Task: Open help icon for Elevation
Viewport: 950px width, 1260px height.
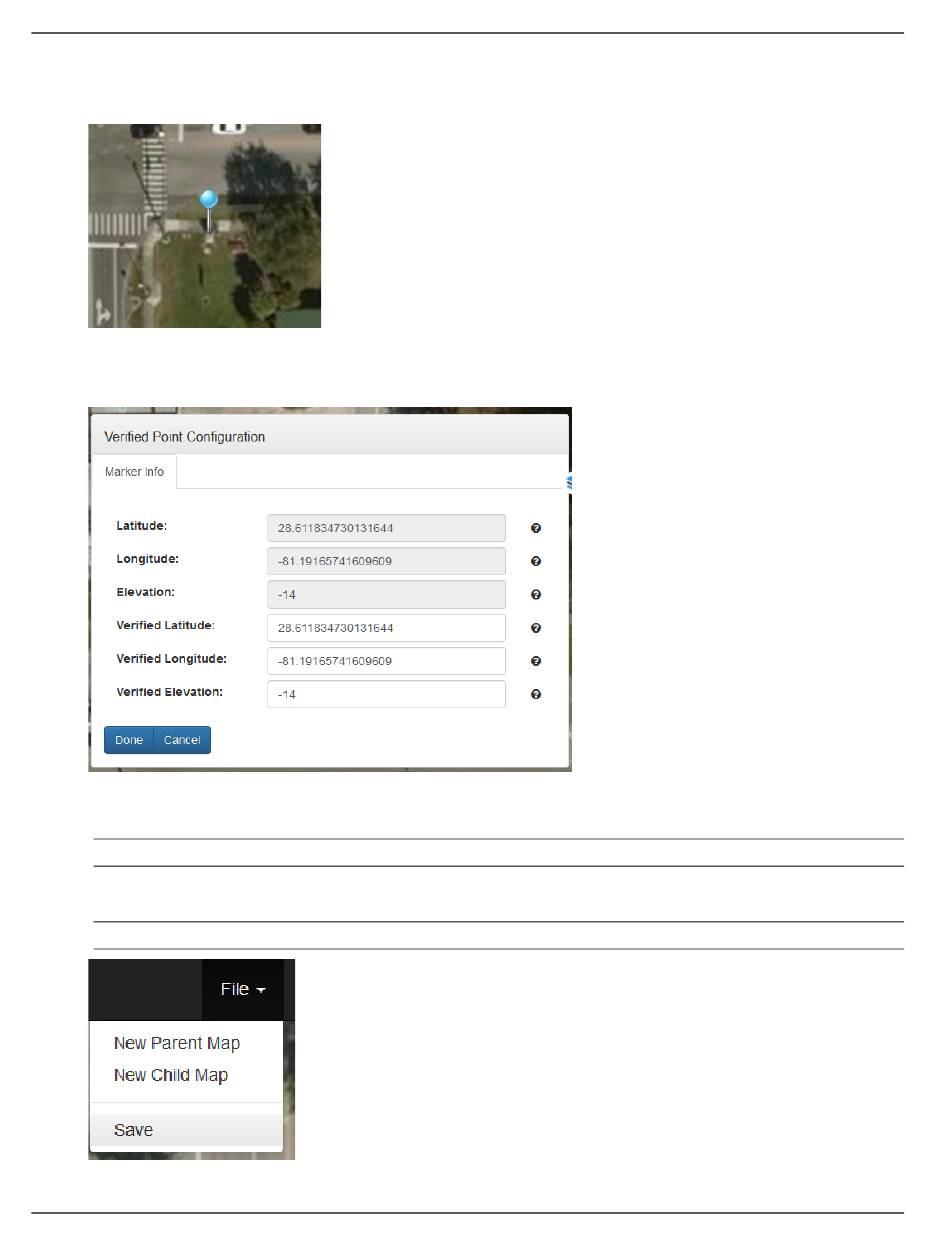Action: pos(536,594)
